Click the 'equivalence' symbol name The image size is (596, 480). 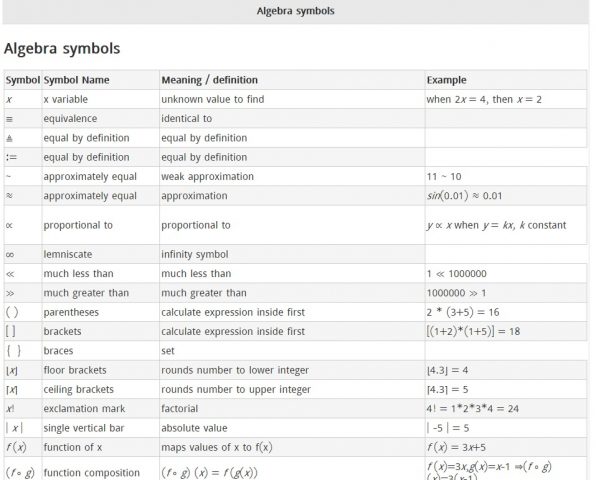click(x=70, y=119)
